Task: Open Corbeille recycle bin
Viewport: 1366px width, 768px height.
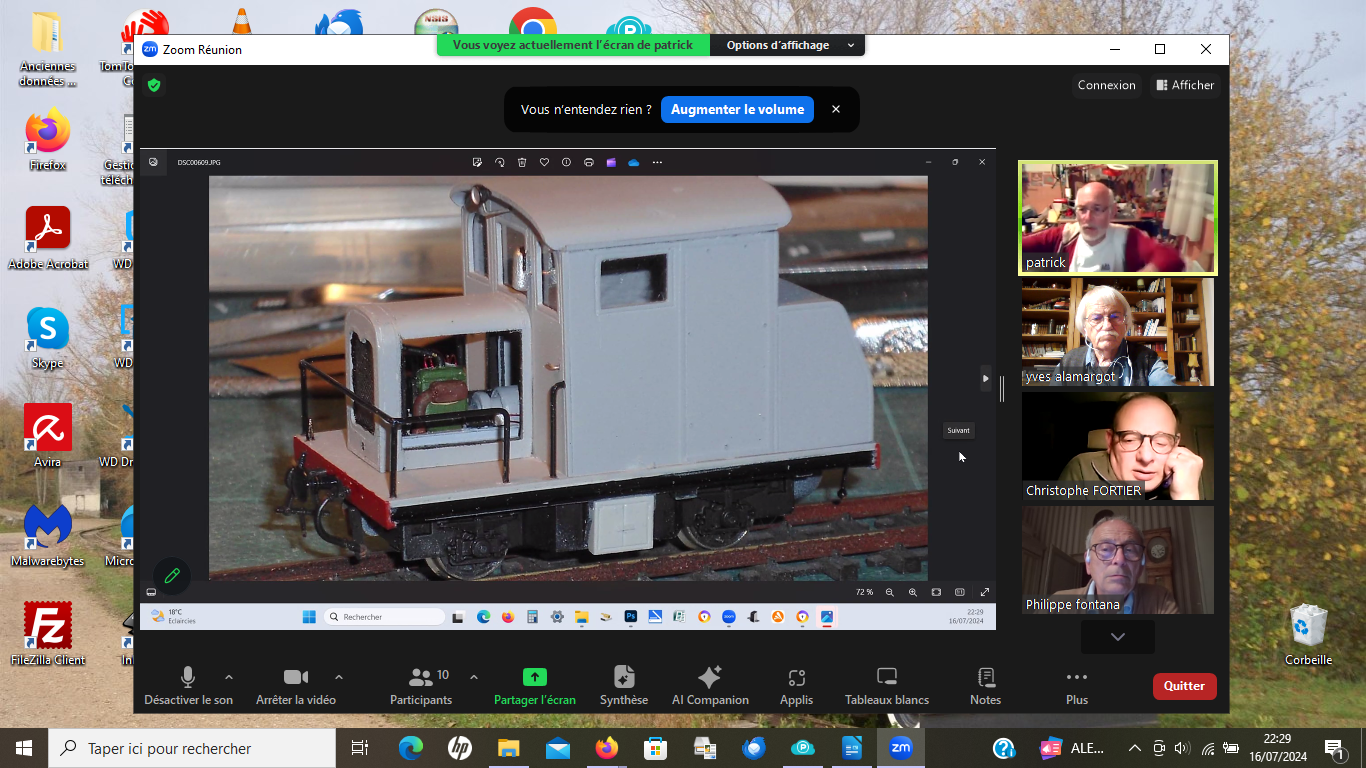Action: [1308, 634]
